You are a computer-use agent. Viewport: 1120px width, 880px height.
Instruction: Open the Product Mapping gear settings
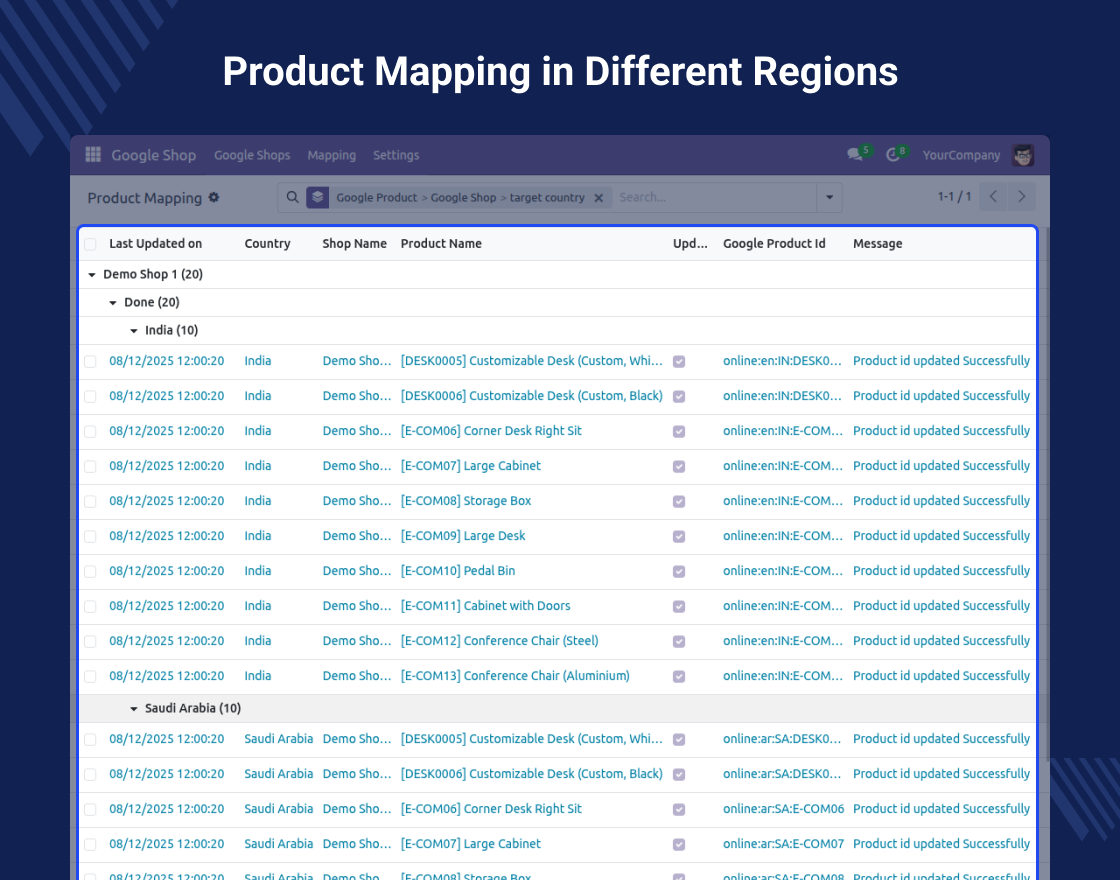click(214, 197)
